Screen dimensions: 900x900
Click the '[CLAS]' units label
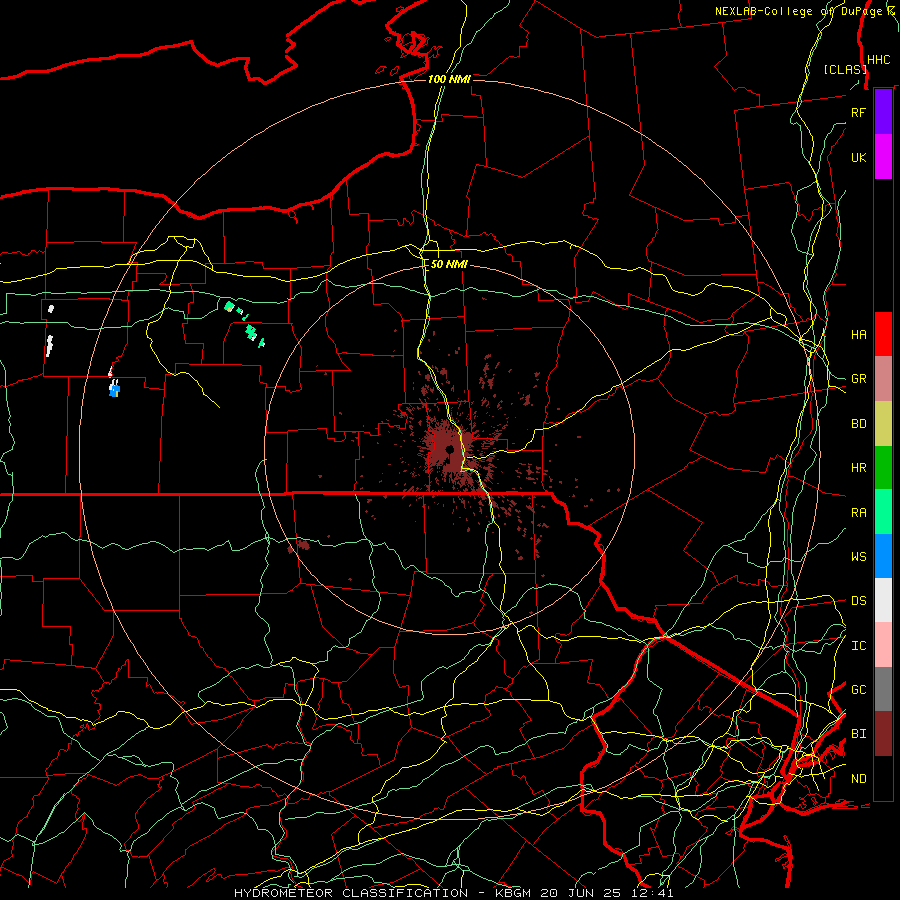(x=844, y=70)
